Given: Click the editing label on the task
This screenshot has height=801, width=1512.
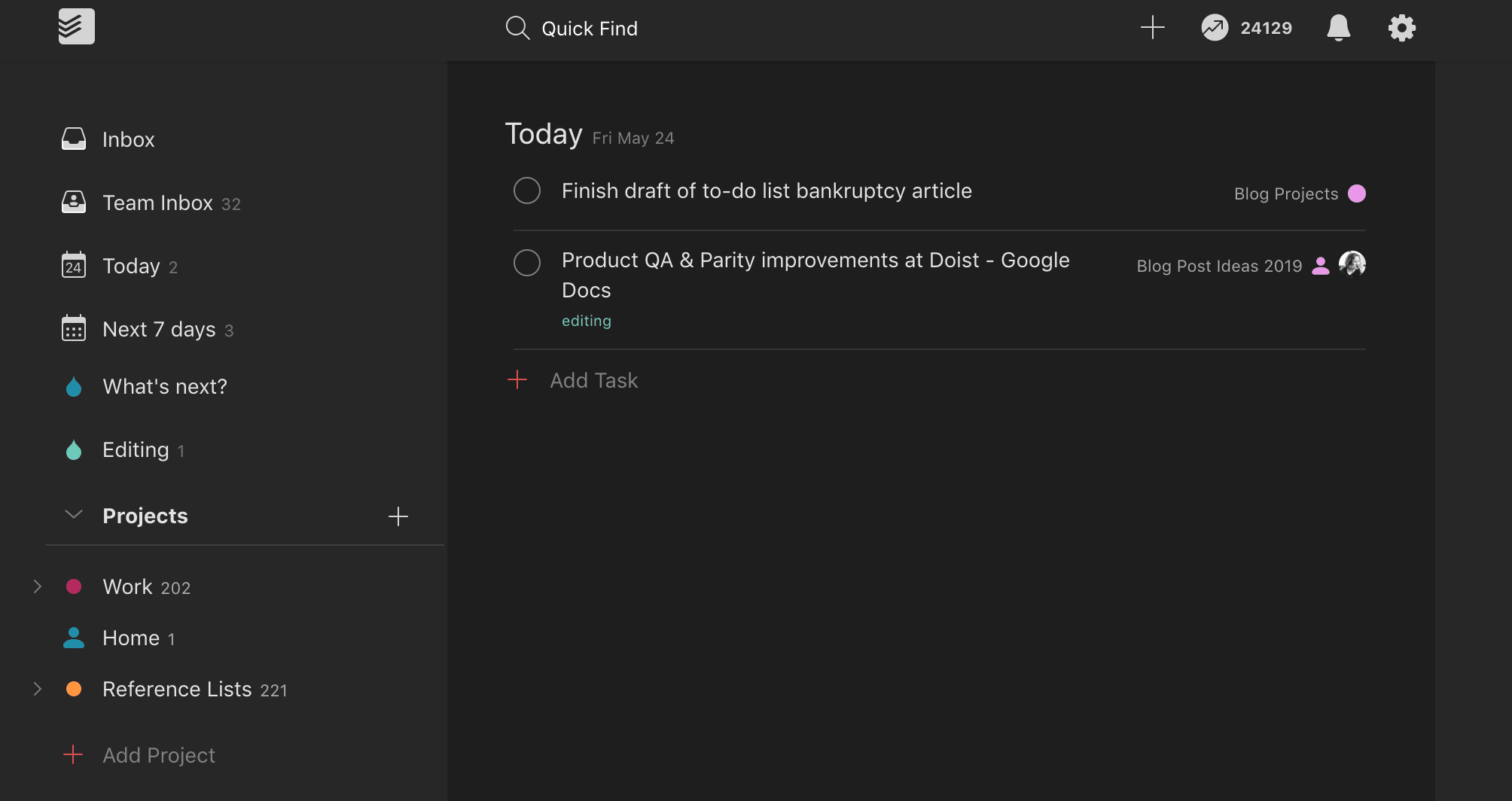Looking at the screenshot, I should point(586,321).
